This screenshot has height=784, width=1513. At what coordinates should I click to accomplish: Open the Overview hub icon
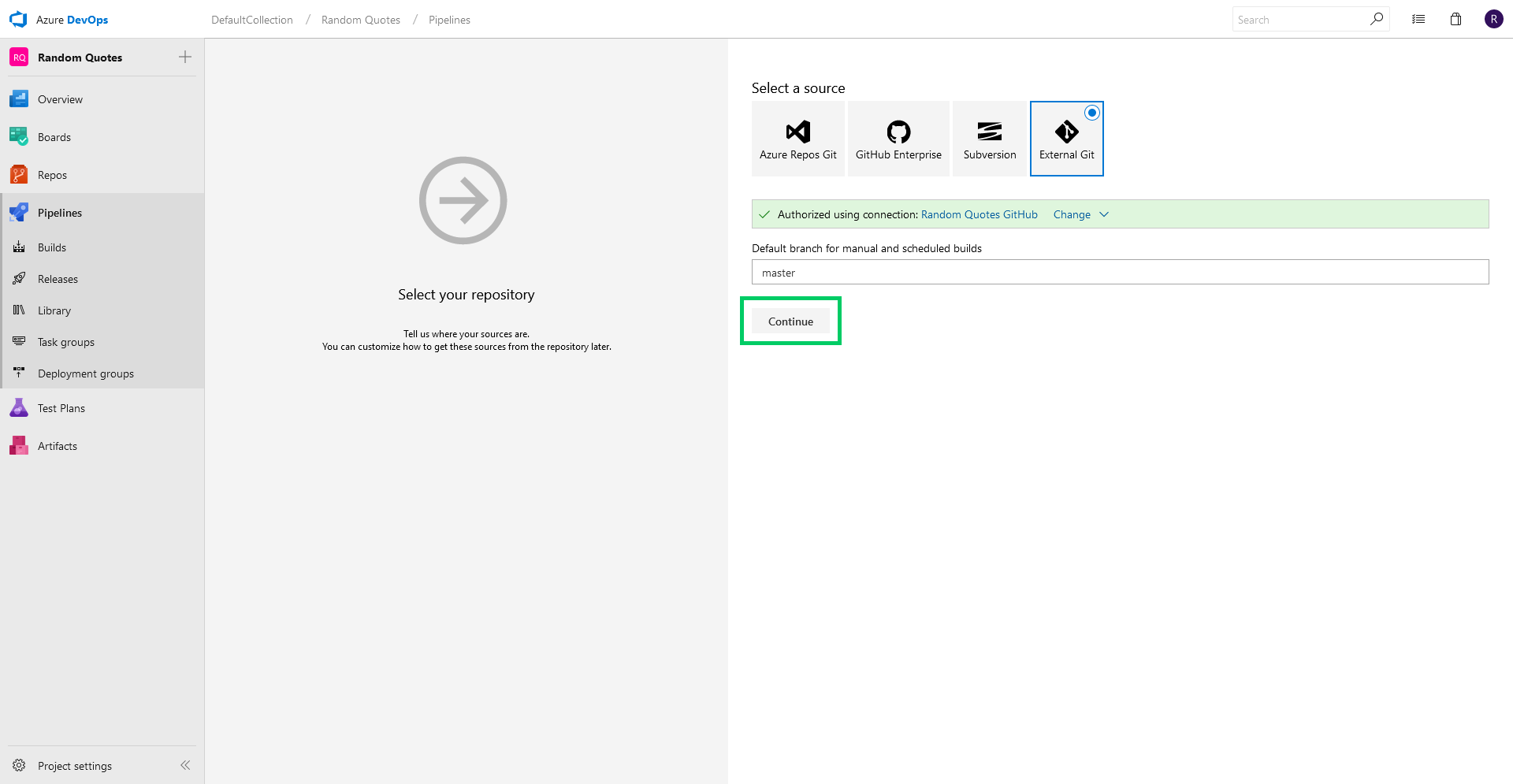coord(19,99)
